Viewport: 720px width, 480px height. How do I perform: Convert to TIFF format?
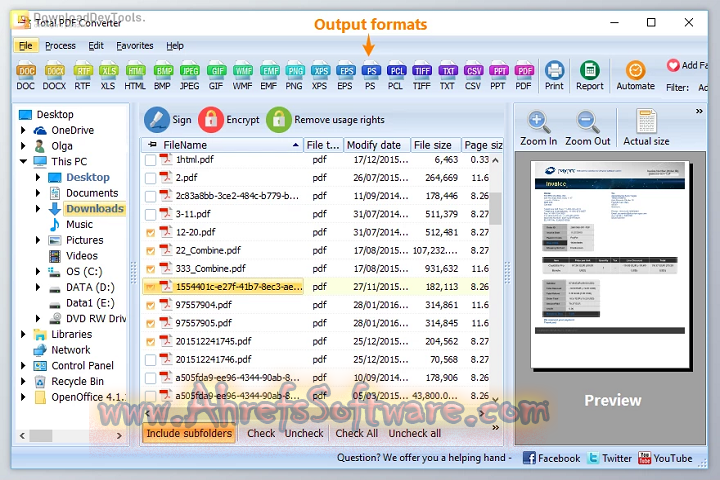point(422,75)
